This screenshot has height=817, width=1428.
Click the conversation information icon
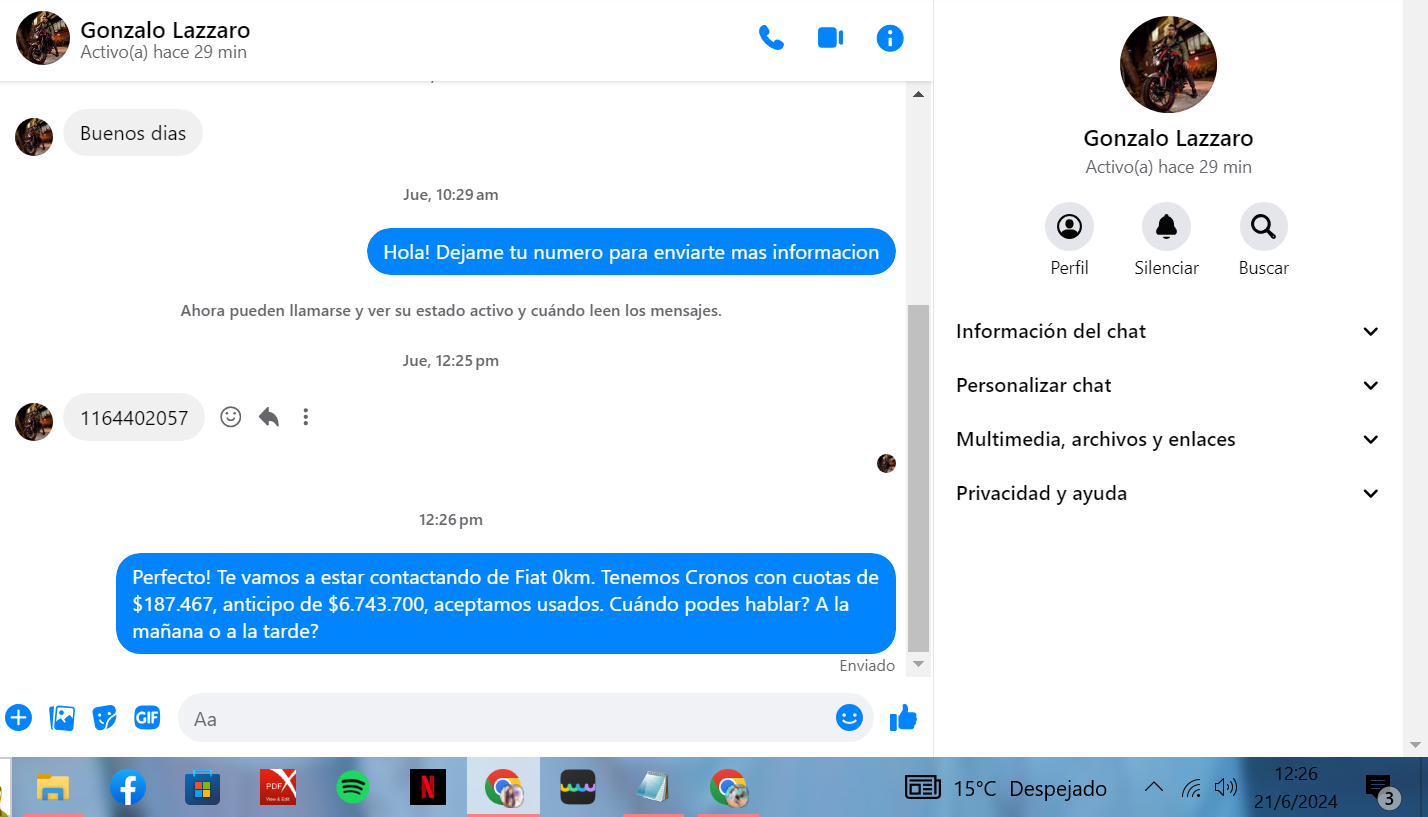click(889, 38)
